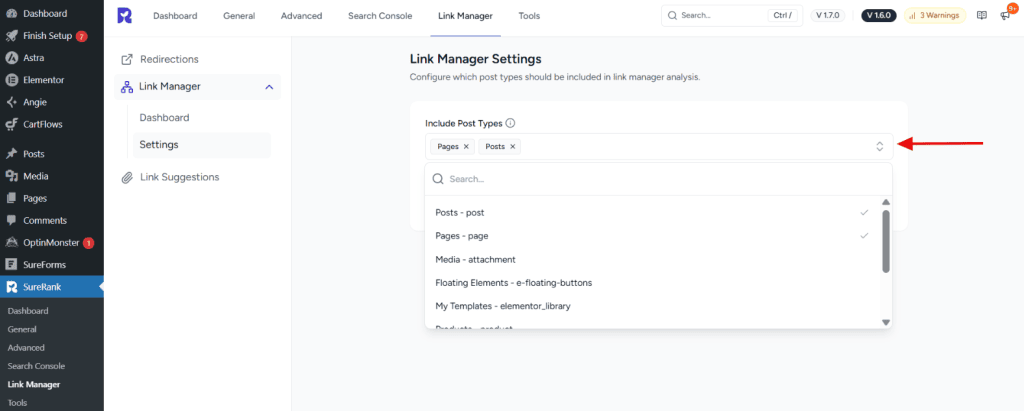Image resolution: width=1024 pixels, height=411 pixels.
Task: Open Link Suggestions in the left panel
Action: coord(197,177)
